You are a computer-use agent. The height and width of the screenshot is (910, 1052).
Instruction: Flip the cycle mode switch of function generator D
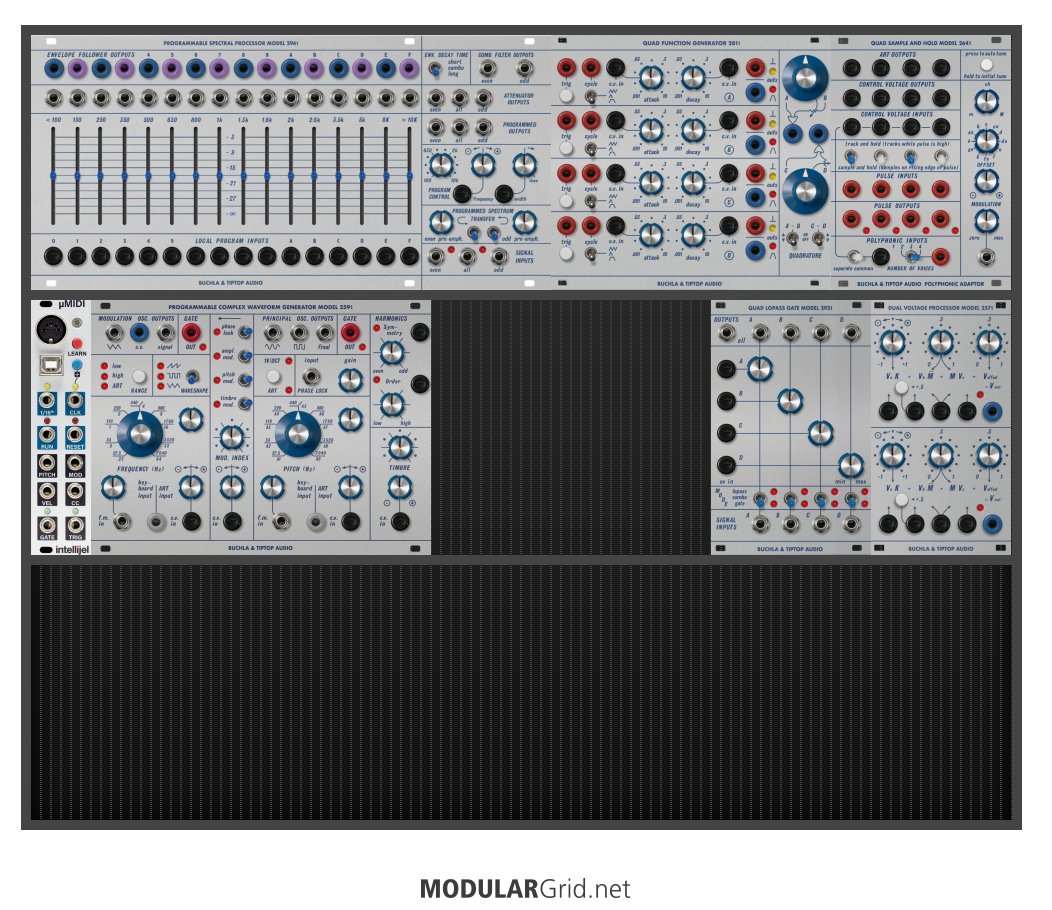point(590,254)
